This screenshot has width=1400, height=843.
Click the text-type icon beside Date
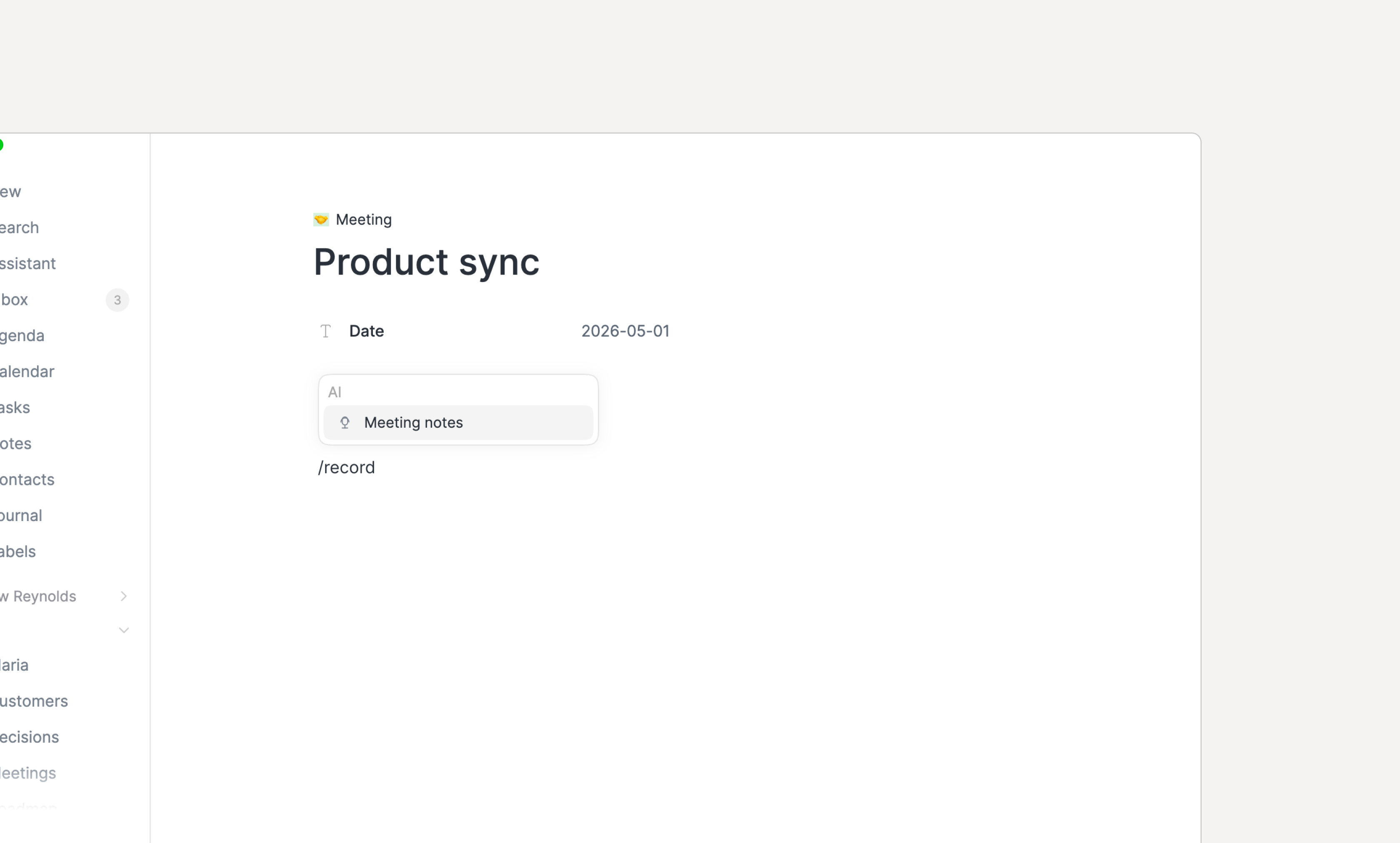tap(325, 331)
